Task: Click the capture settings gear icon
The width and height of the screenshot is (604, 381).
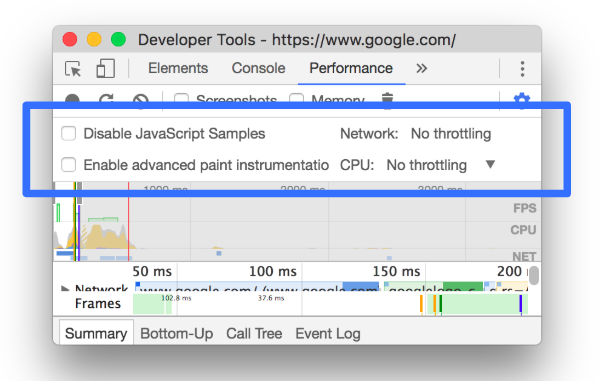Action: tap(522, 98)
